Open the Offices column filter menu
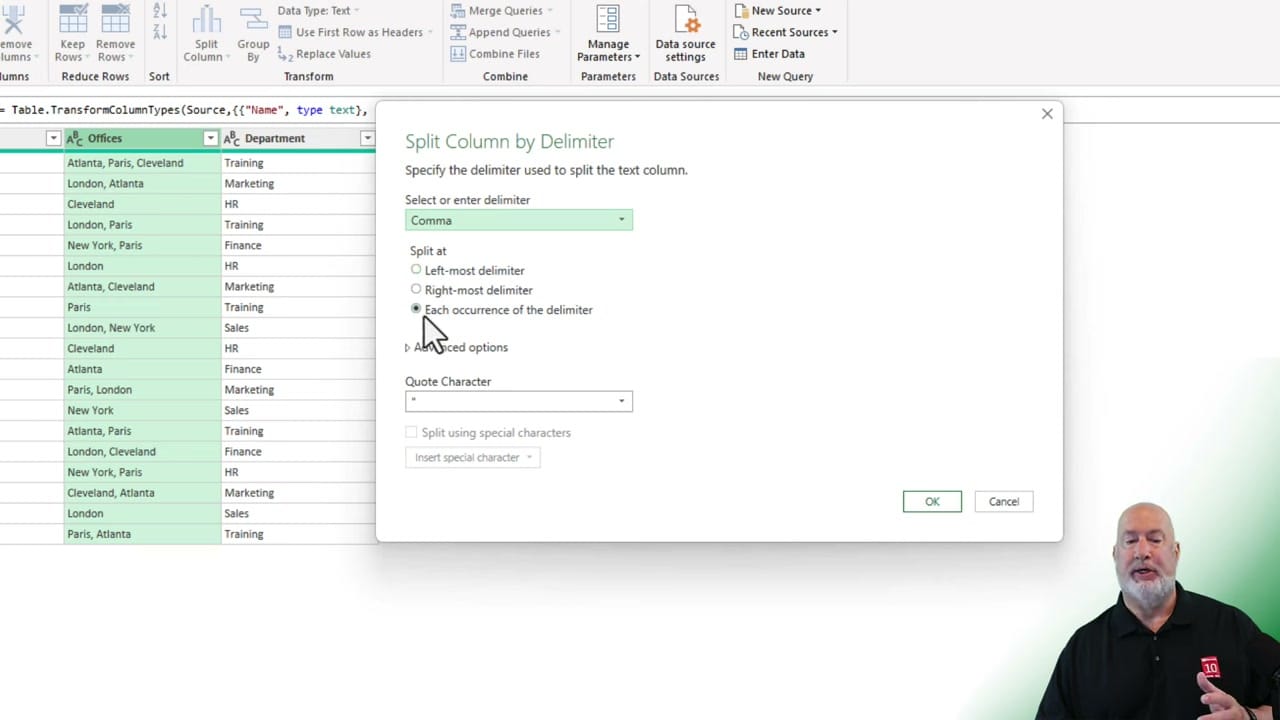This screenshot has height=720, width=1280. (x=210, y=138)
